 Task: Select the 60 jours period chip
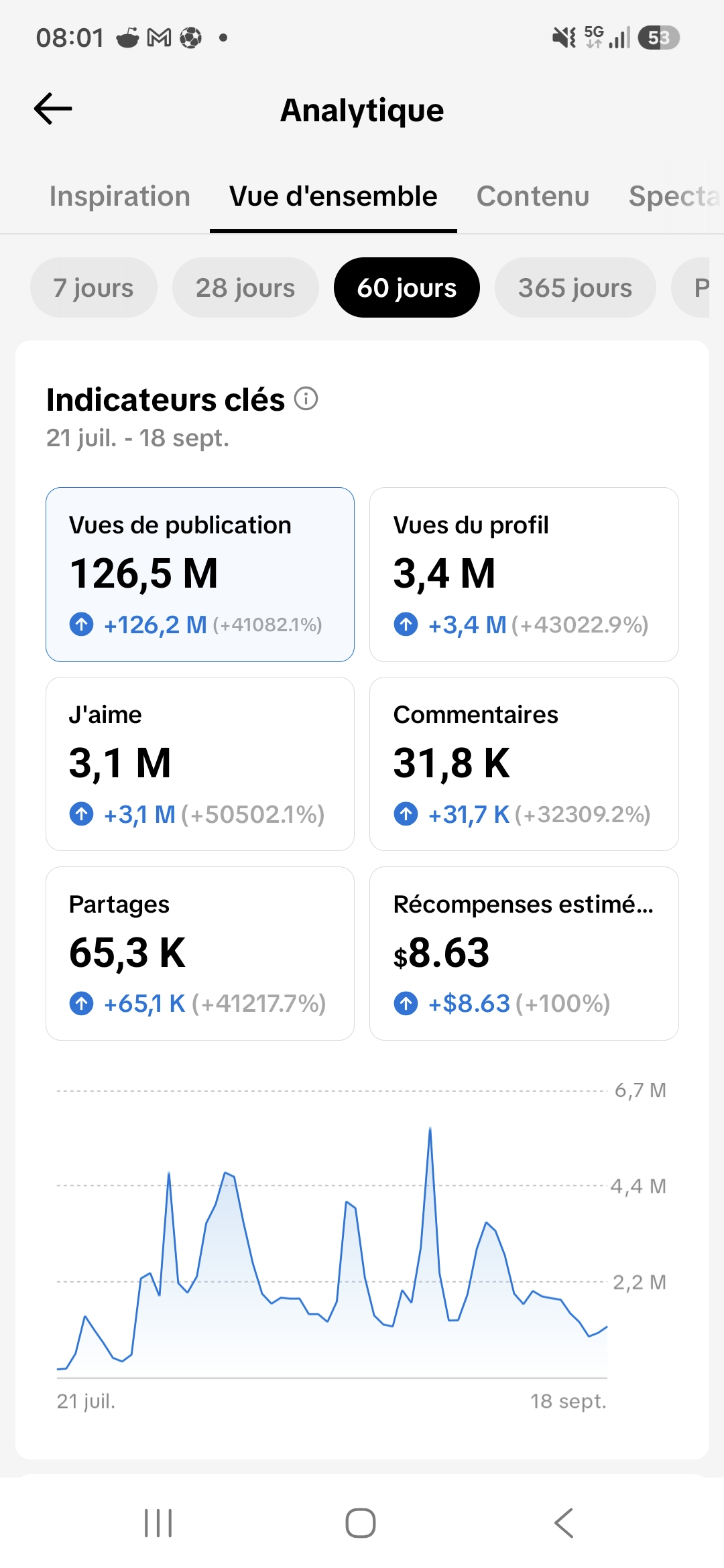click(407, 287)
